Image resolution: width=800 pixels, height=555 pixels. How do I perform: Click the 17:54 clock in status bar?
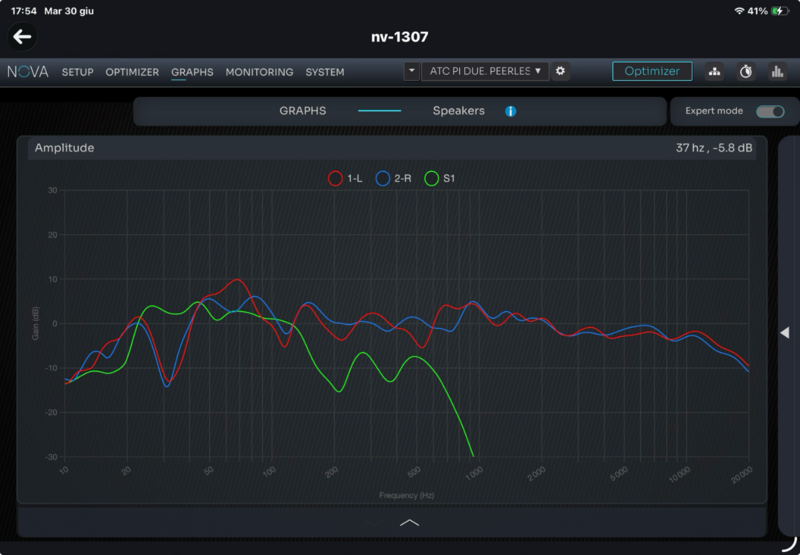tap(24, 11)
